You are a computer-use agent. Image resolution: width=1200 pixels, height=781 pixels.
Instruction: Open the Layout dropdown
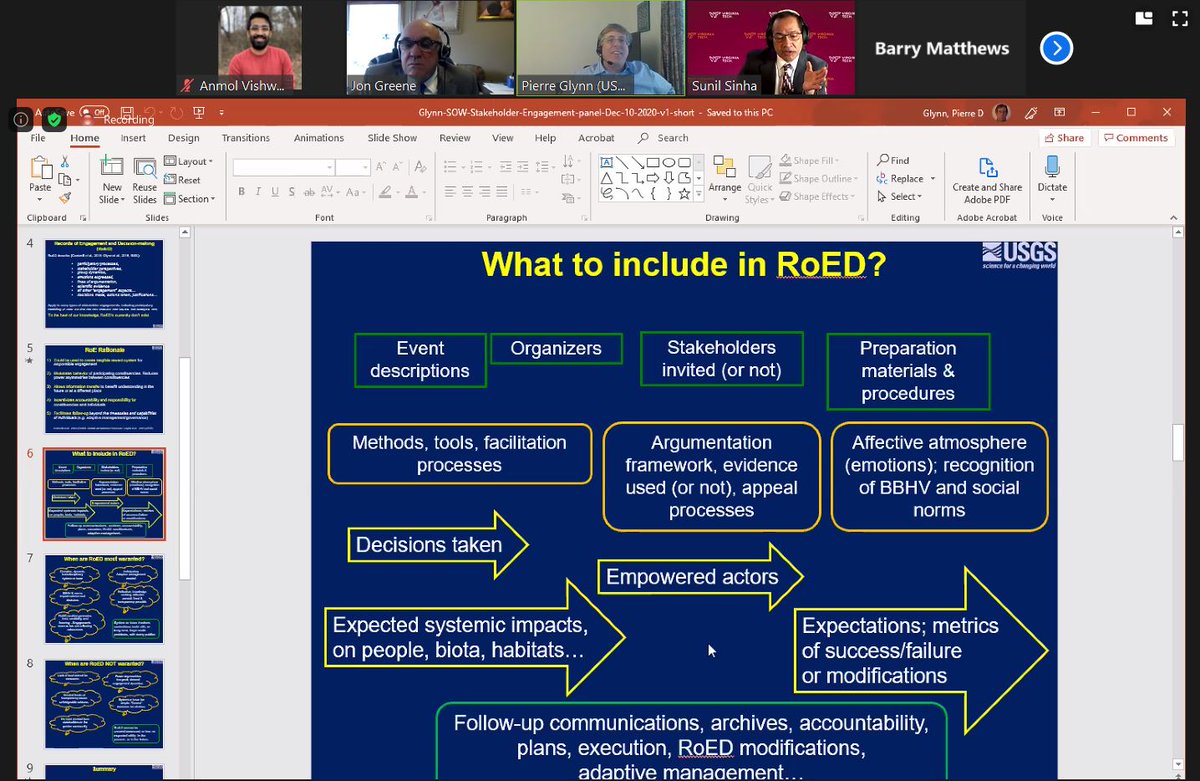tap(187, 161)
